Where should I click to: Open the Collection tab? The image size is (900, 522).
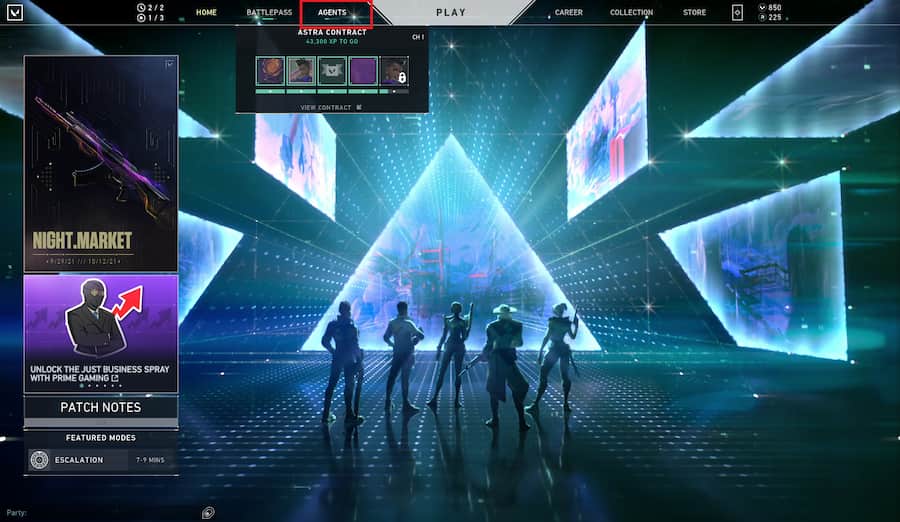coord(631,12)
